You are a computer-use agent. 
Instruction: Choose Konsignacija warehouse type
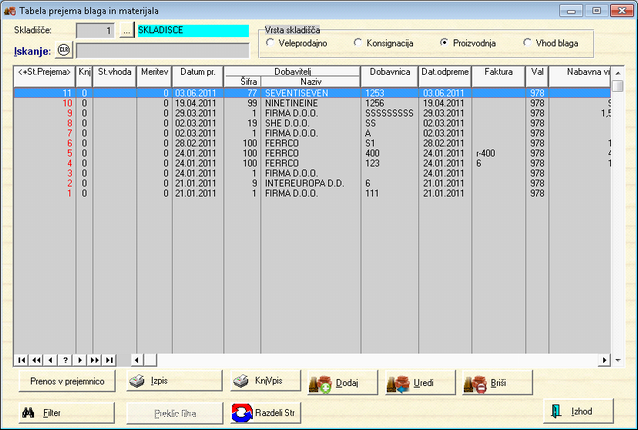(x=358, y=43)
